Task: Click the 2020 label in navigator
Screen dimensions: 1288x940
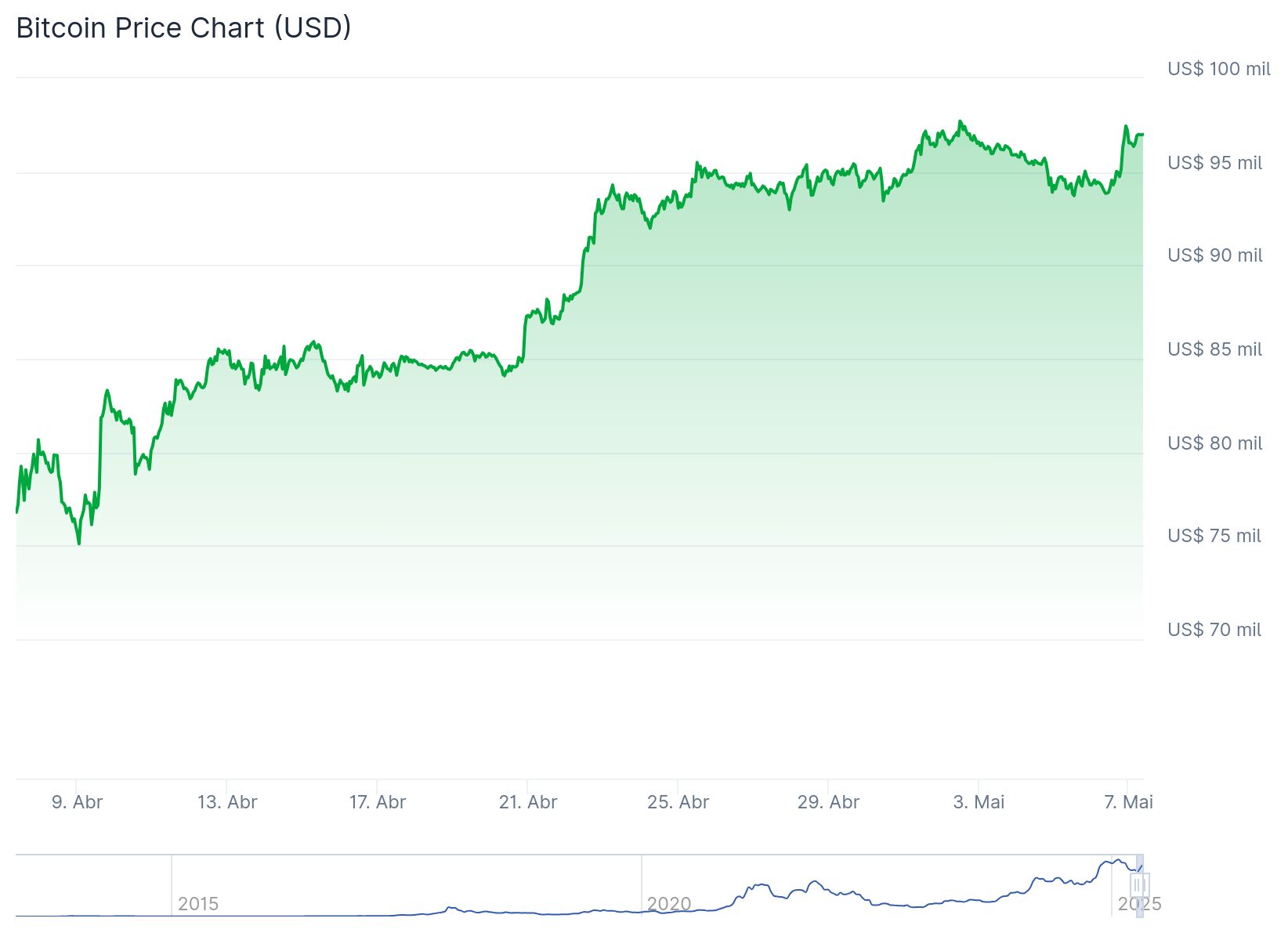Action: click(x=669, y=904)
